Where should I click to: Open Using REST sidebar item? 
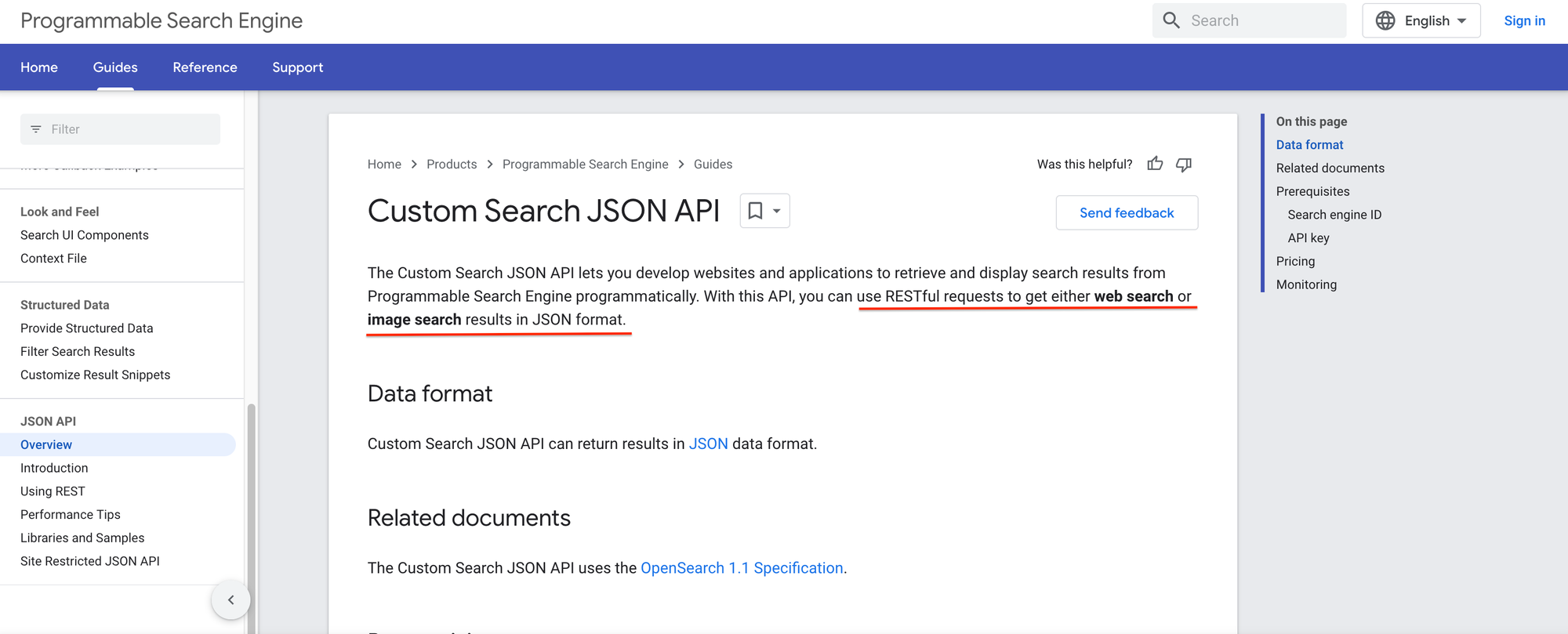(53, 491)
